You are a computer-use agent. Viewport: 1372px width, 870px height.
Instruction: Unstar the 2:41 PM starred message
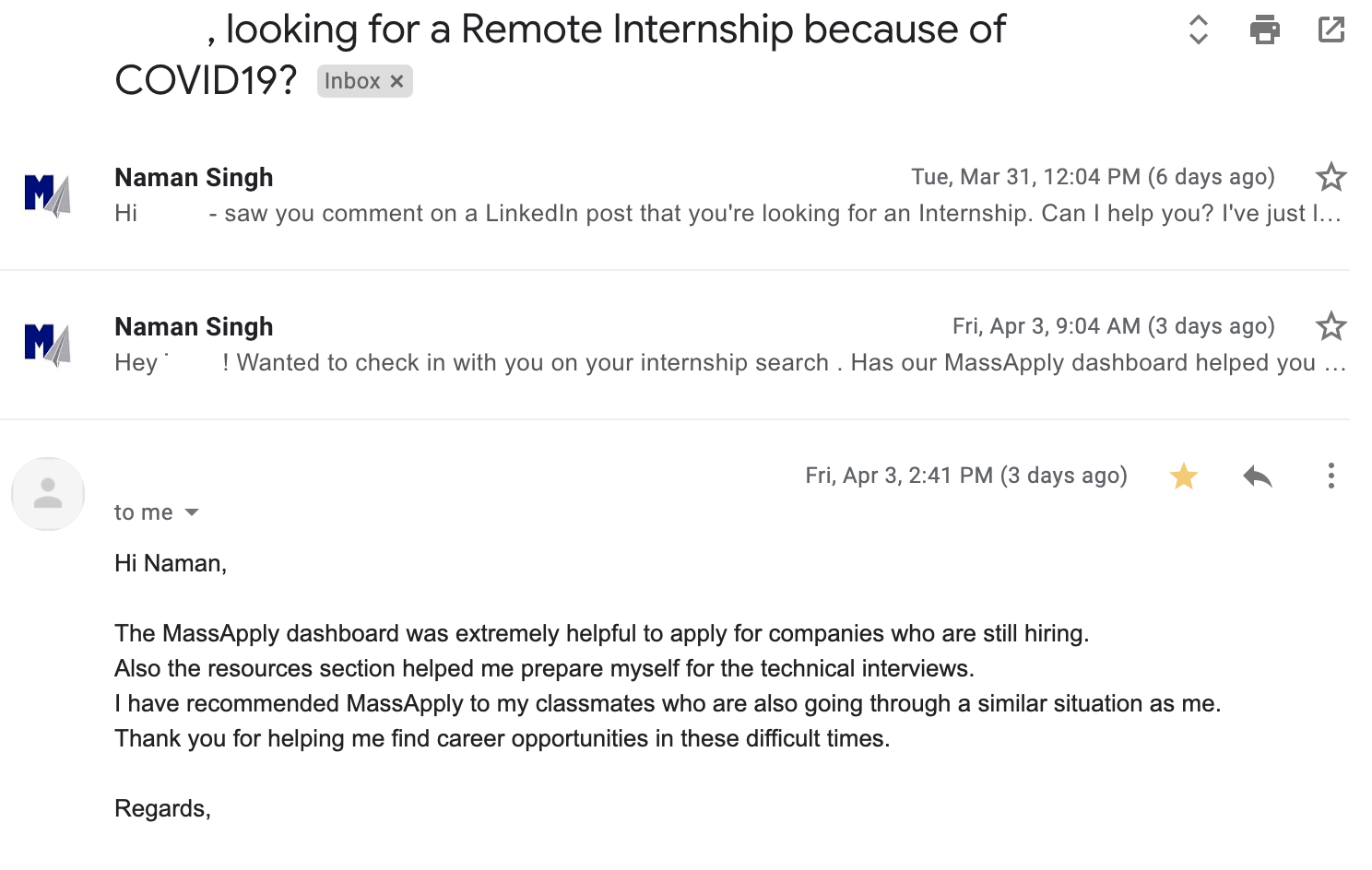click(x=1183, y=476)
